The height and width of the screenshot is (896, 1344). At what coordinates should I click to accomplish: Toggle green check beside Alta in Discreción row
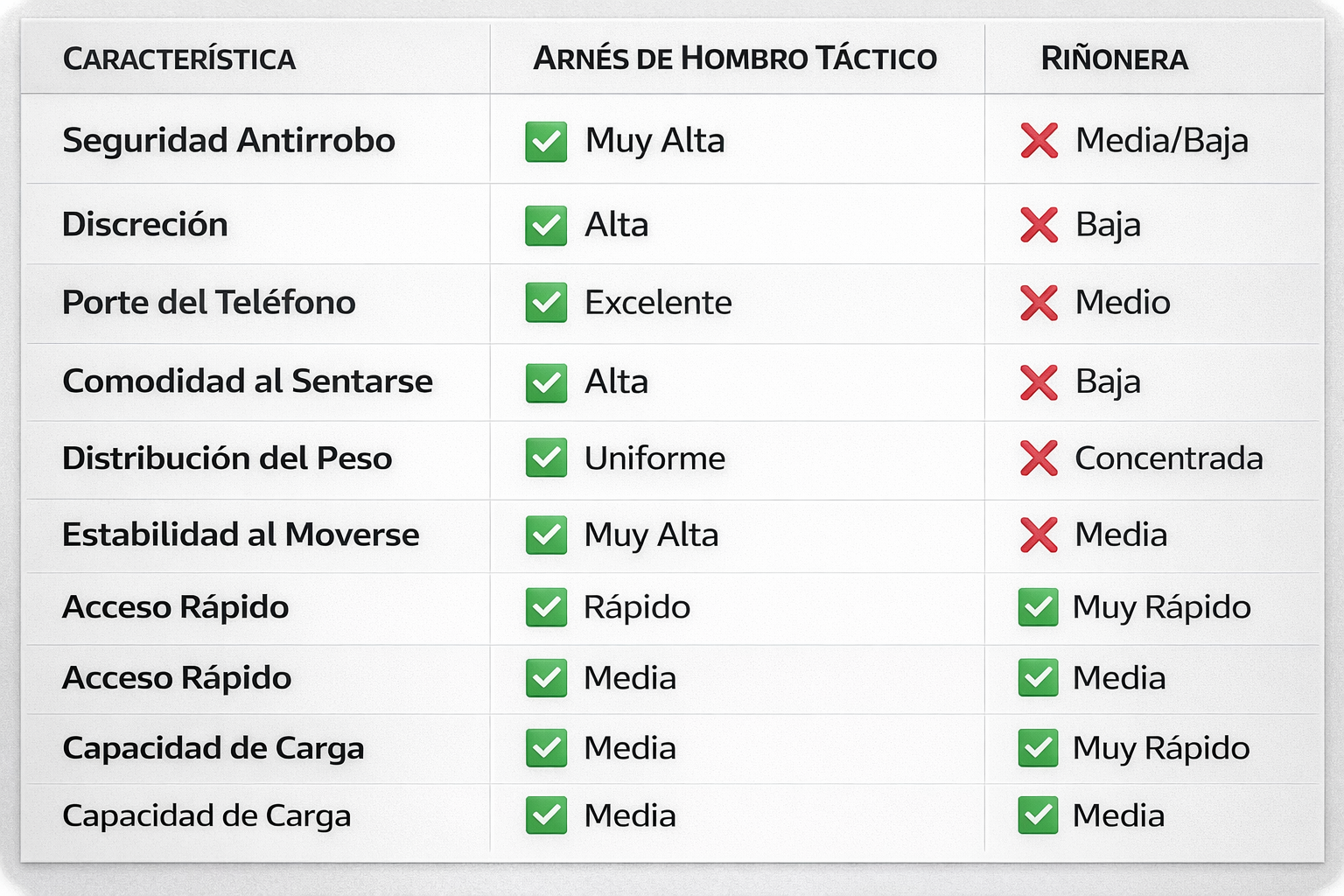(546, 225)
